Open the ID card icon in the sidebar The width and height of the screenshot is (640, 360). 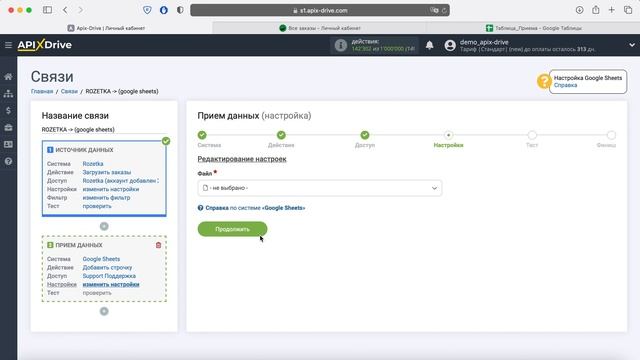8,144
